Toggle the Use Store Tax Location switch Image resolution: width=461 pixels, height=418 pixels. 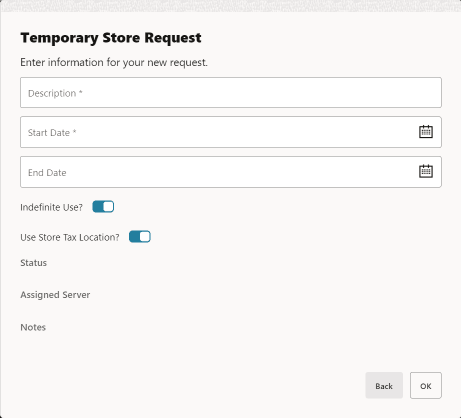click(140, 237)
